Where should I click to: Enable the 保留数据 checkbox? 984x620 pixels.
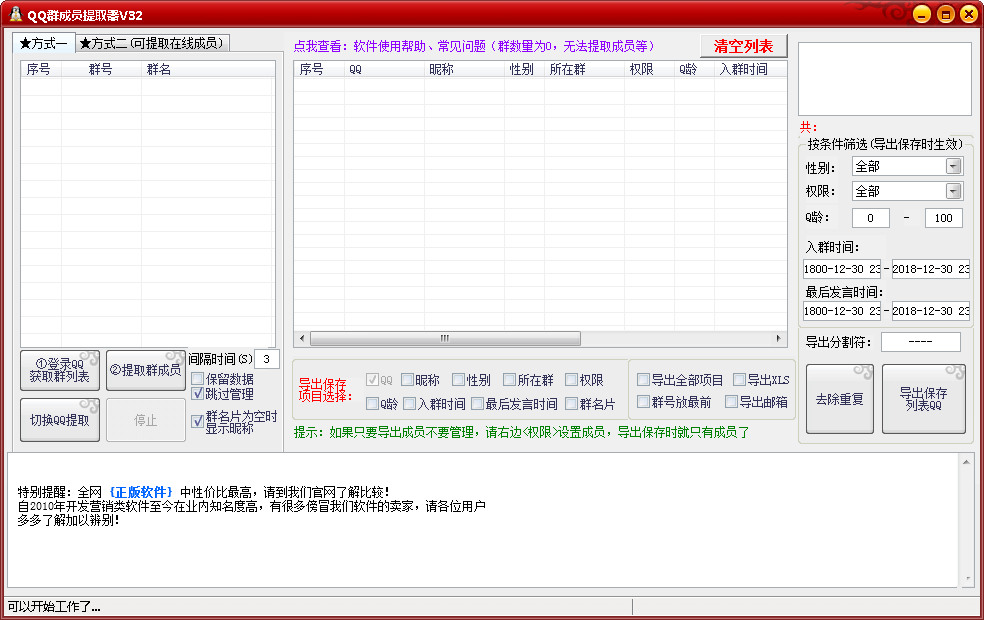tap(198, 379)
